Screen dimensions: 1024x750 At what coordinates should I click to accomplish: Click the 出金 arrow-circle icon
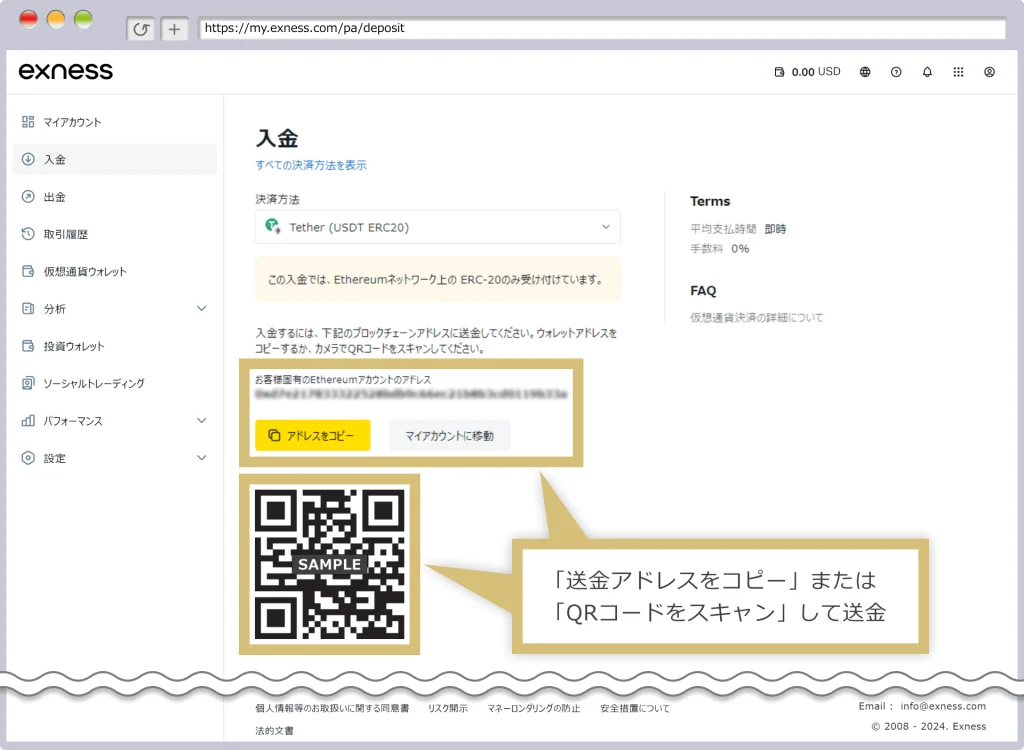click(28, 196)
